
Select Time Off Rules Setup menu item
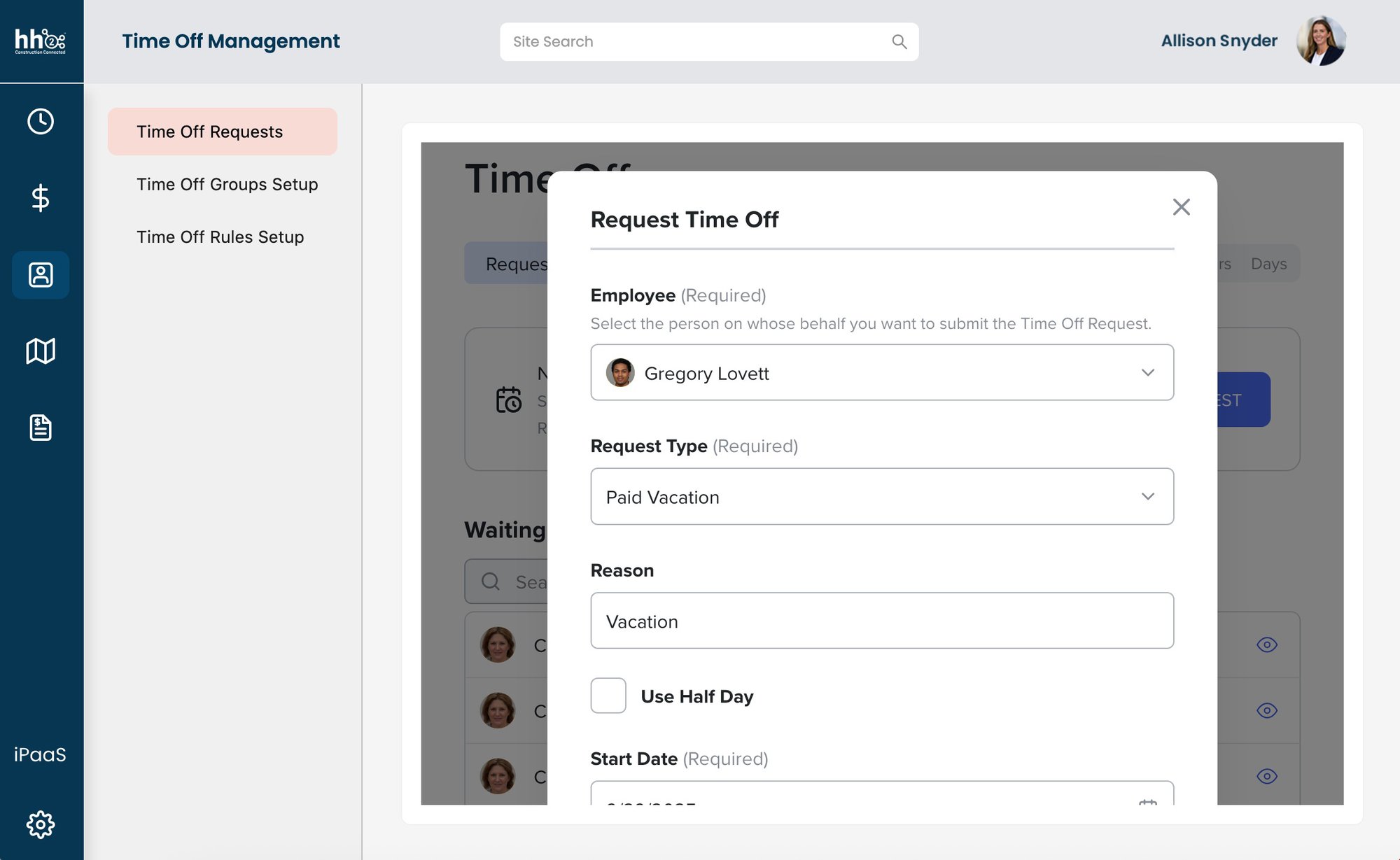click(220, 237)
